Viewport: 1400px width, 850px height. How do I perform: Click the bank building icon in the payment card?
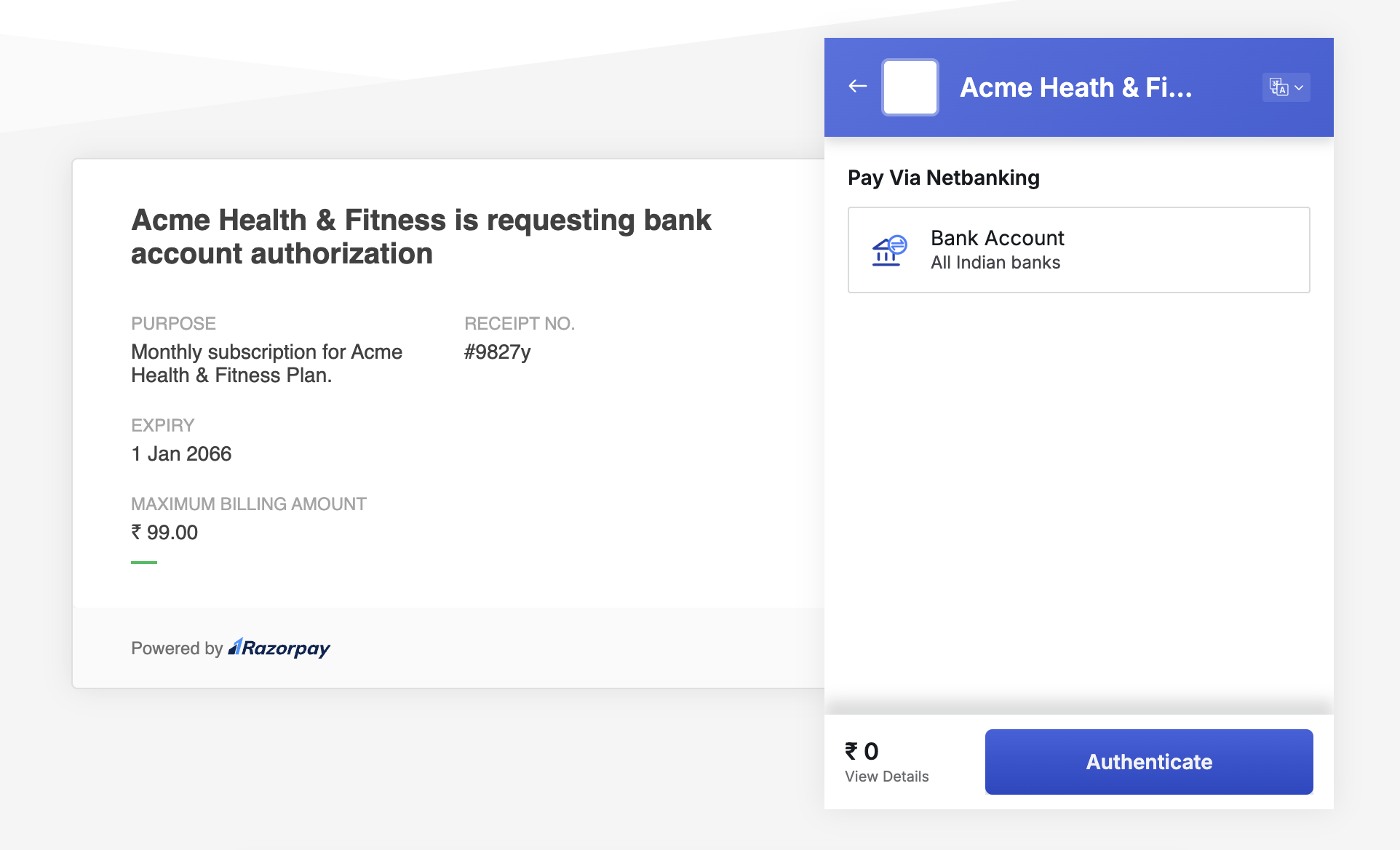[x=889, y=250]
